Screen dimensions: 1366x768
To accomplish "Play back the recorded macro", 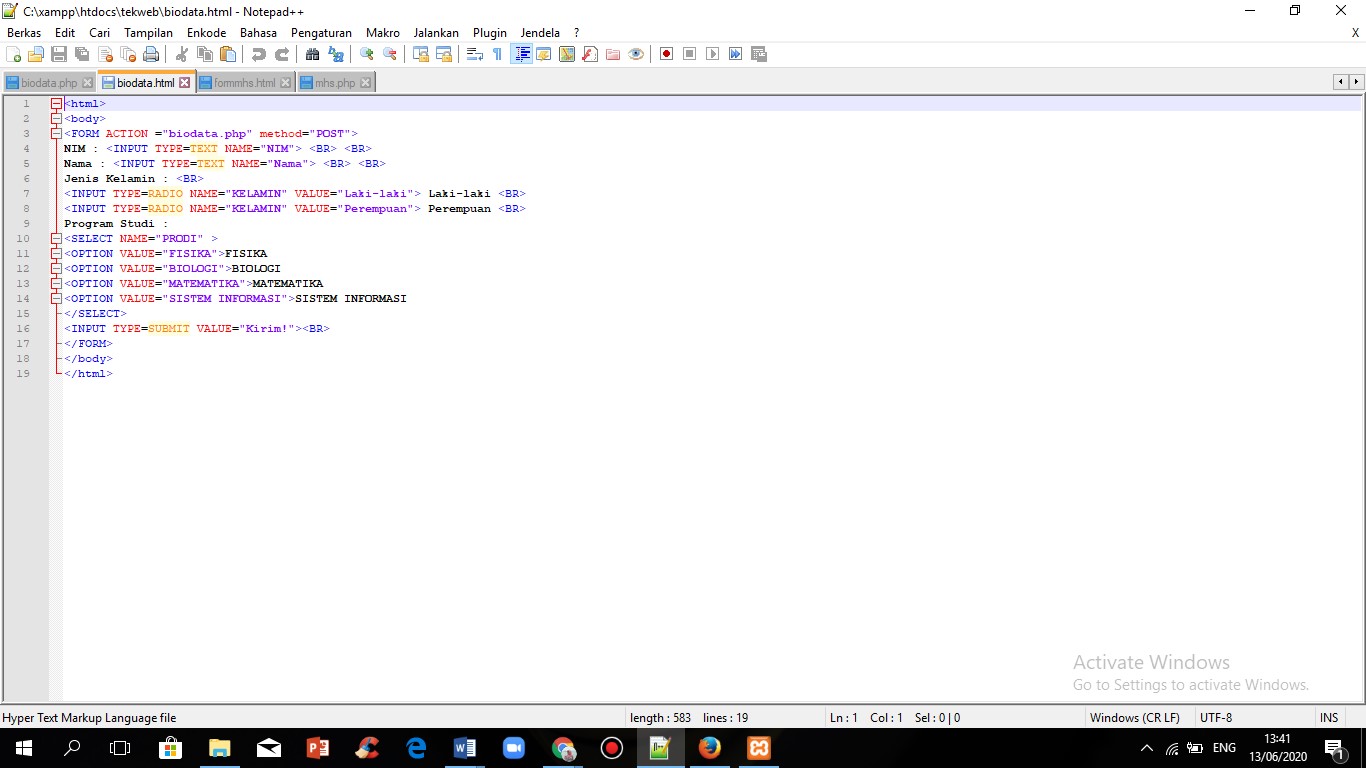I will (x=712, y=54).
